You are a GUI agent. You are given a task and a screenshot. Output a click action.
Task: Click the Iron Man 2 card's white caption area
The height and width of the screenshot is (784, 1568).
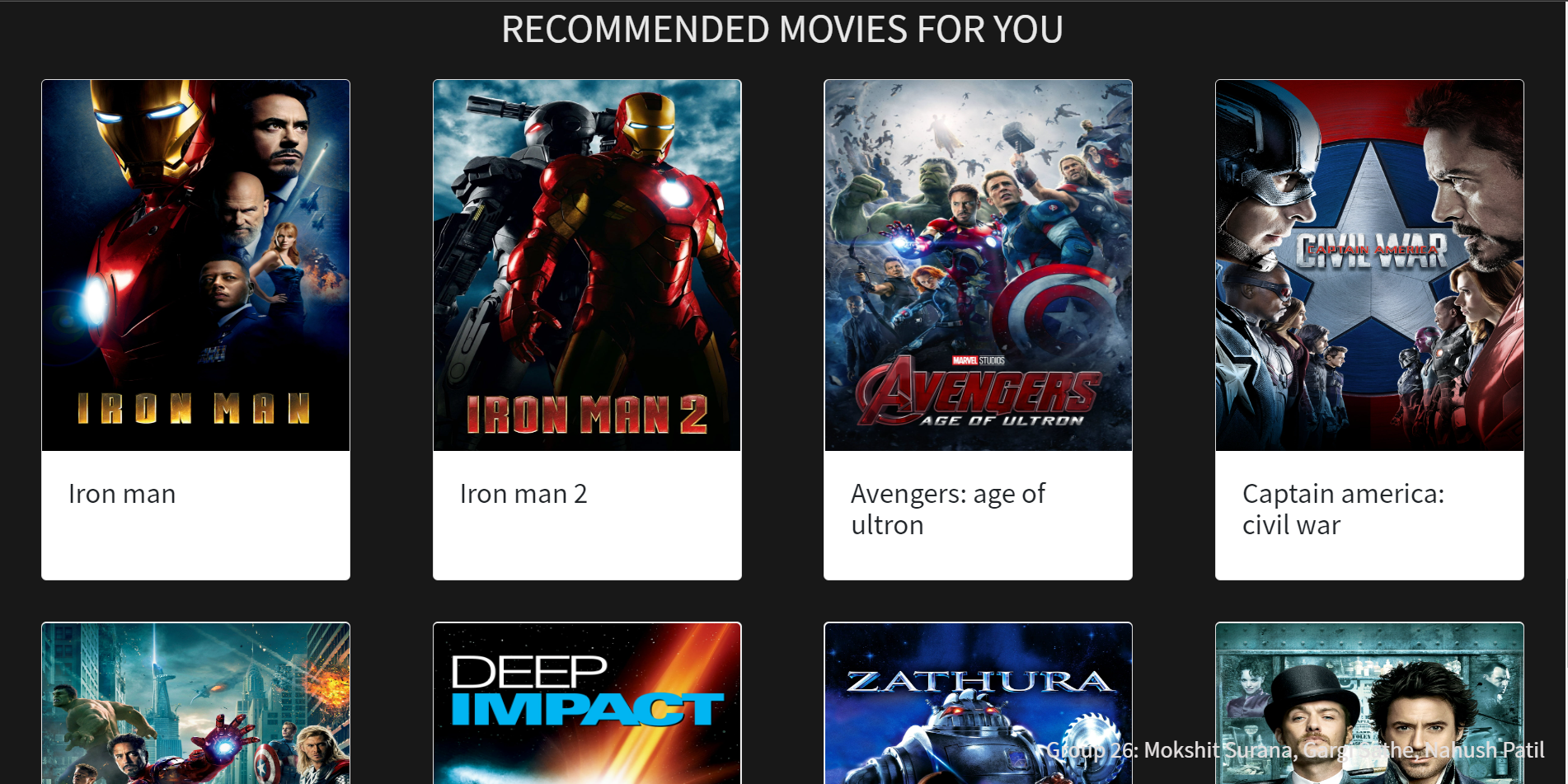coord(587,515)
